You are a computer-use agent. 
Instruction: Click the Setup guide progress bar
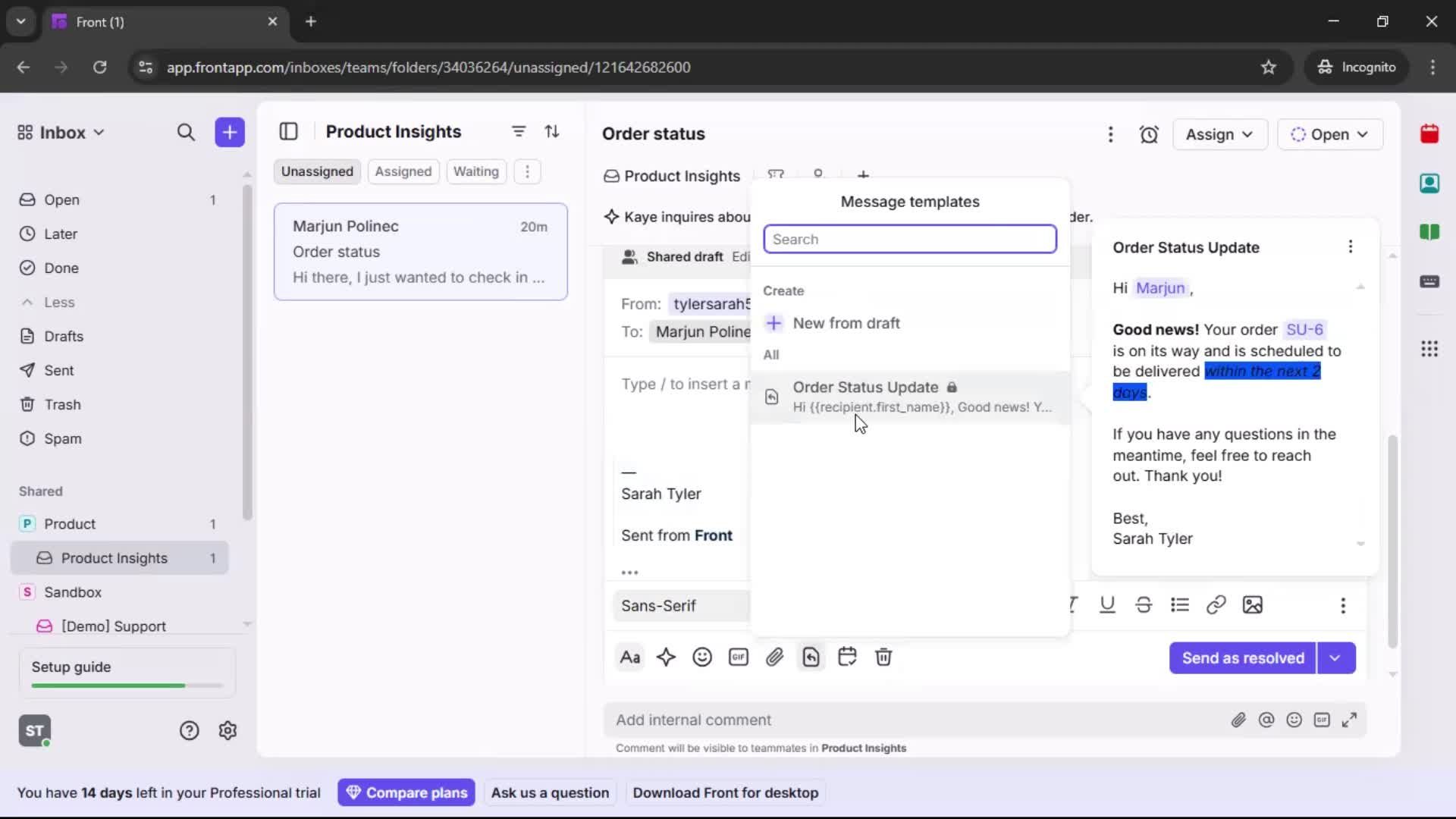click(x=125, y=685)
